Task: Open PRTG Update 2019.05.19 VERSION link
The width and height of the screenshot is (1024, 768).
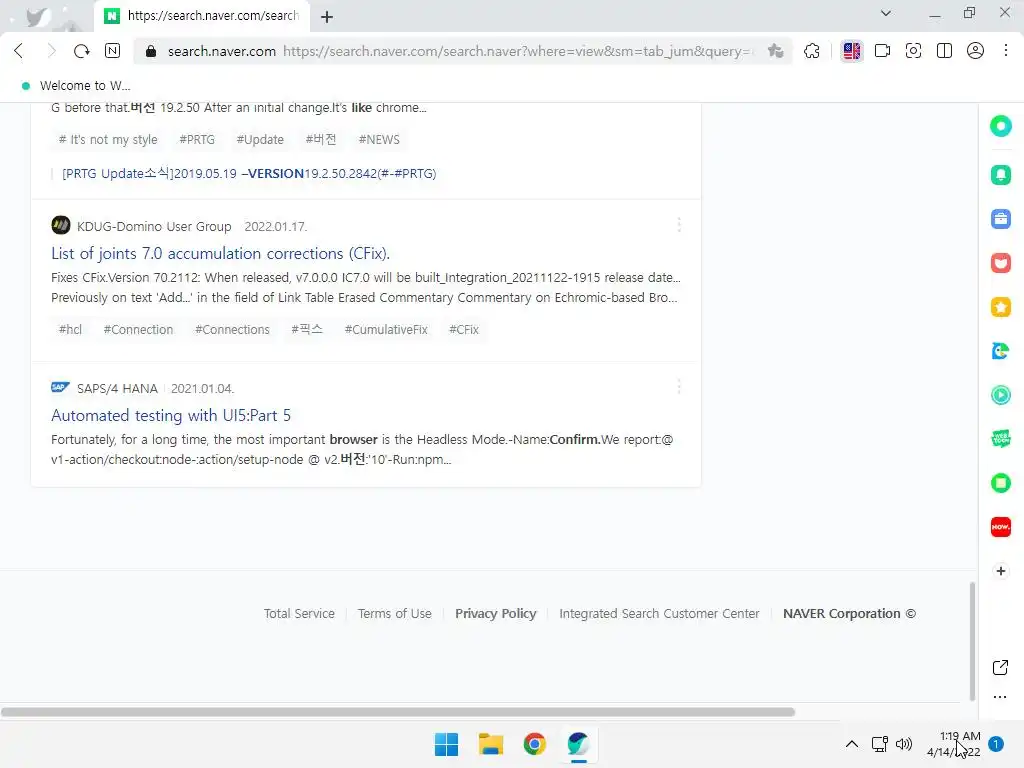Action: 249,174
